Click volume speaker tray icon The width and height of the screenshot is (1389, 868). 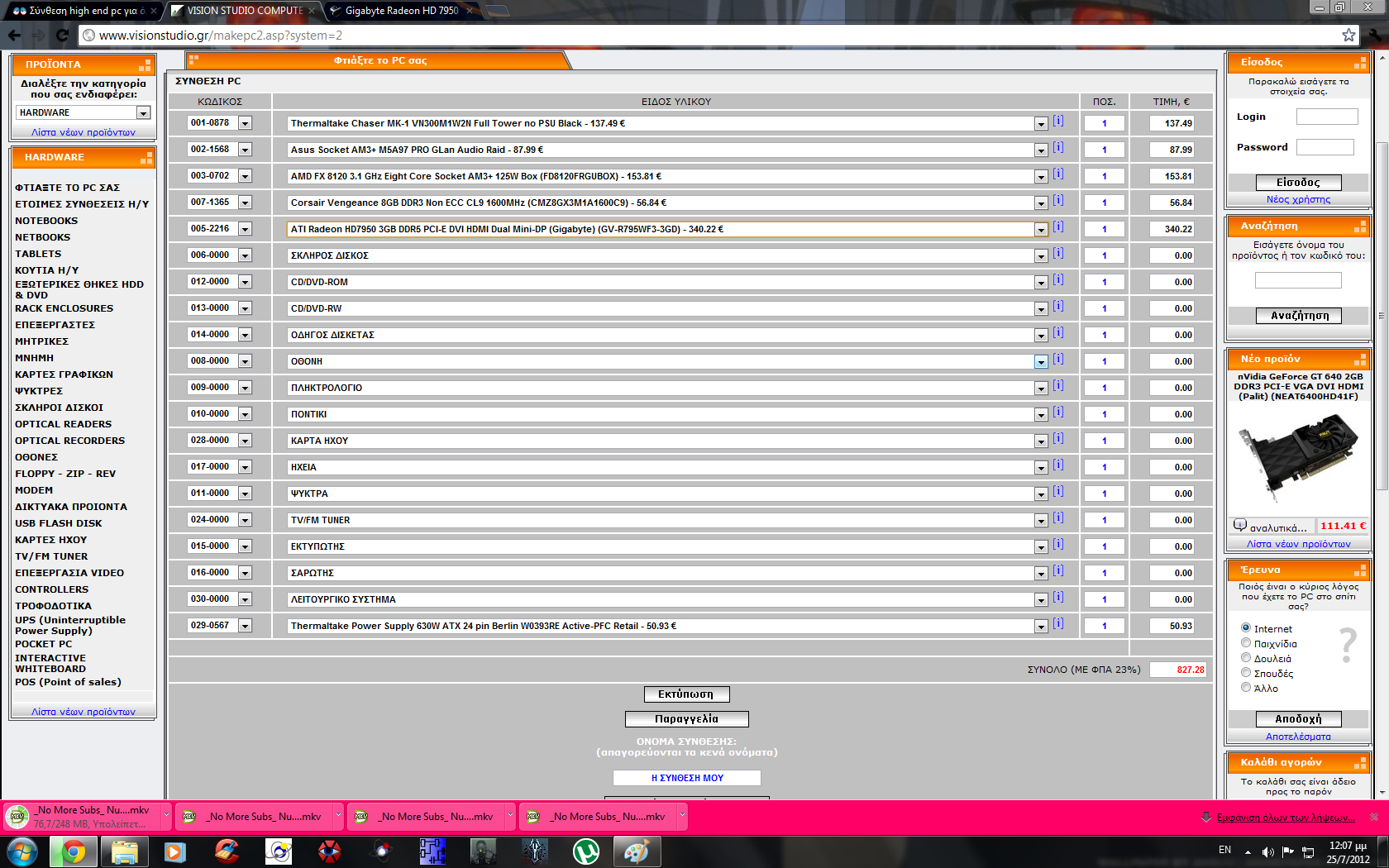[x=1267, y=851]
